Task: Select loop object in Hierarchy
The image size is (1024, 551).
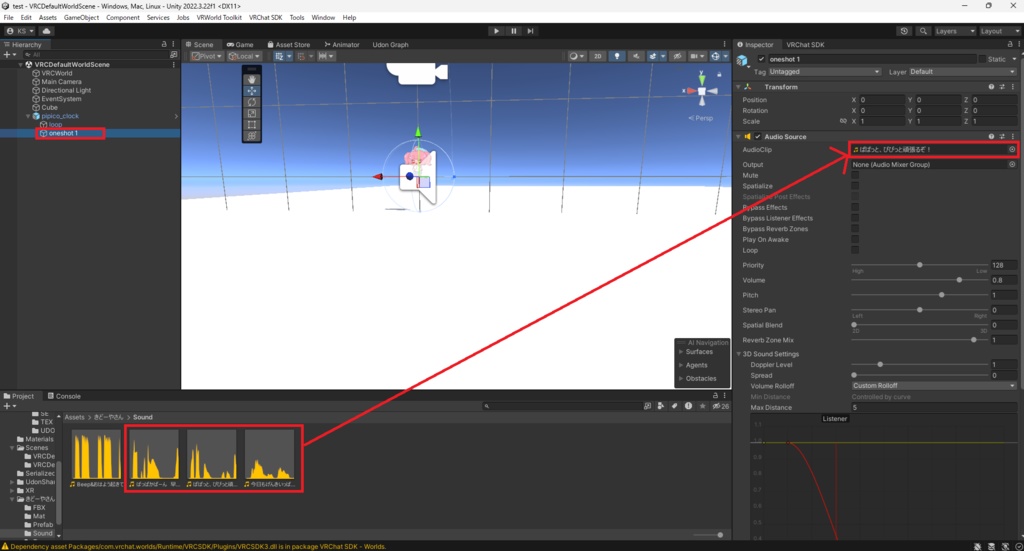Action: tap(55, 124)
